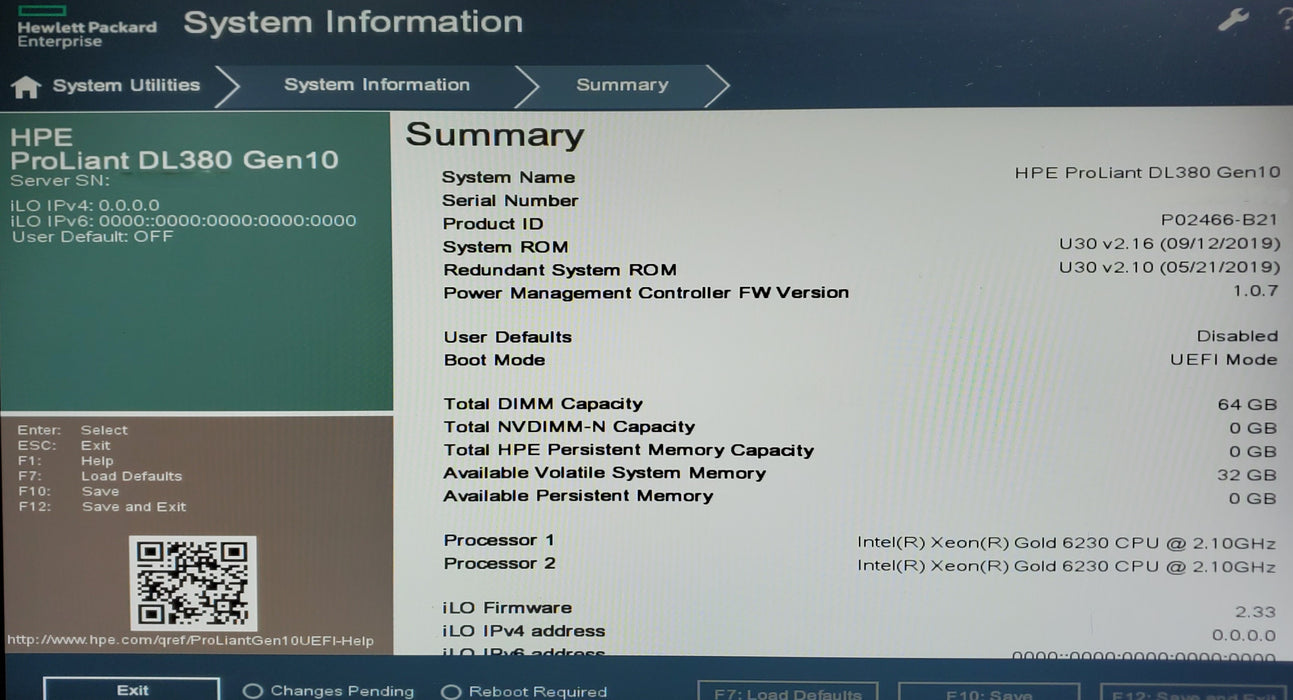Click F10: Save sidebar shortcut hint
1293x700 pixels.
point(68,492)
